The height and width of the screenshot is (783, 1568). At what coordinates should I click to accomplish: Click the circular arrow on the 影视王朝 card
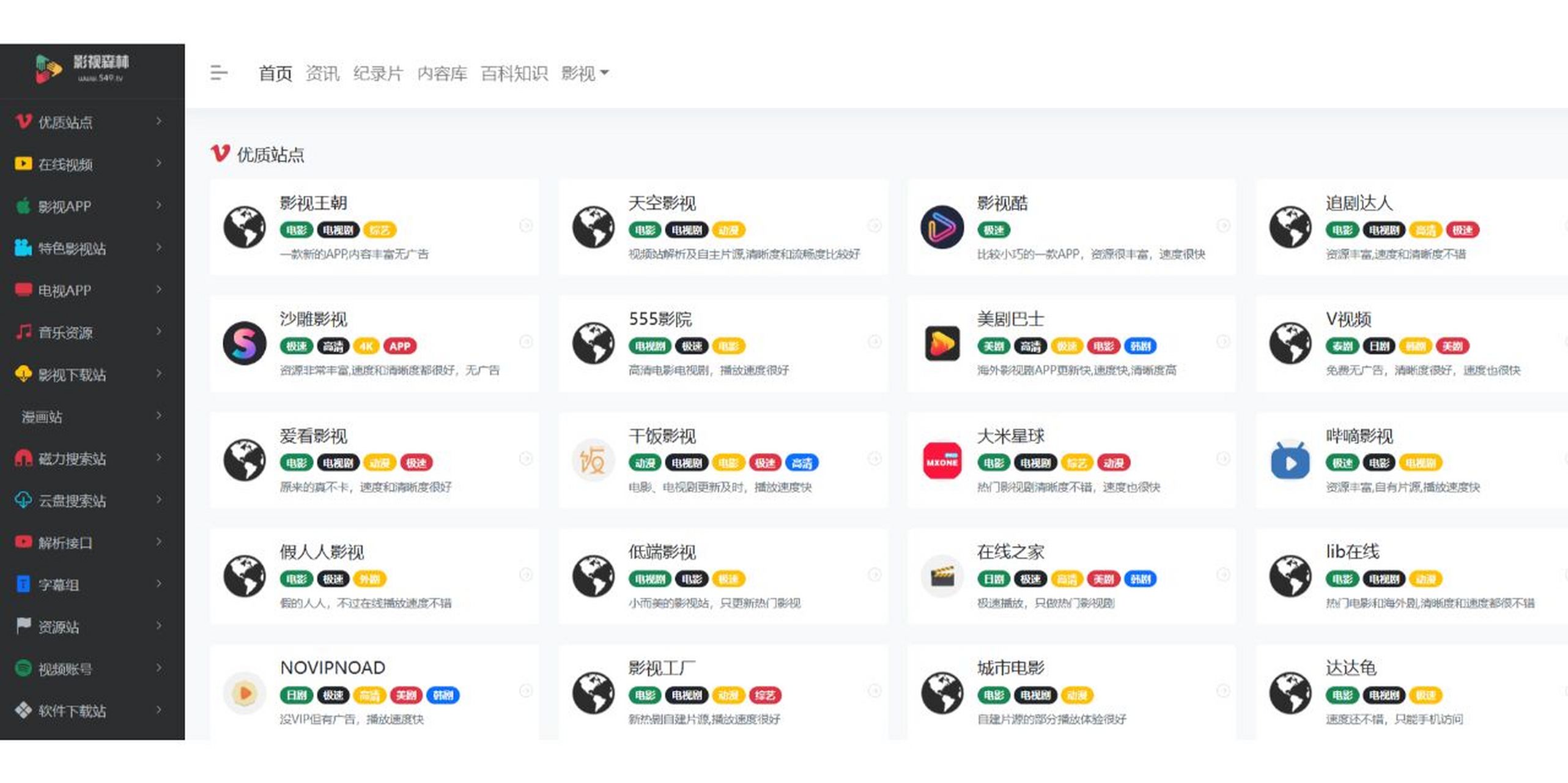pyautogui.click(x=526, y=226)
